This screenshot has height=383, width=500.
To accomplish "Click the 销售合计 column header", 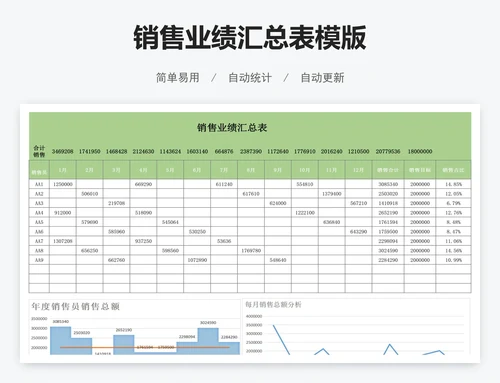I will pyautogui.click(x=388, y=170).
